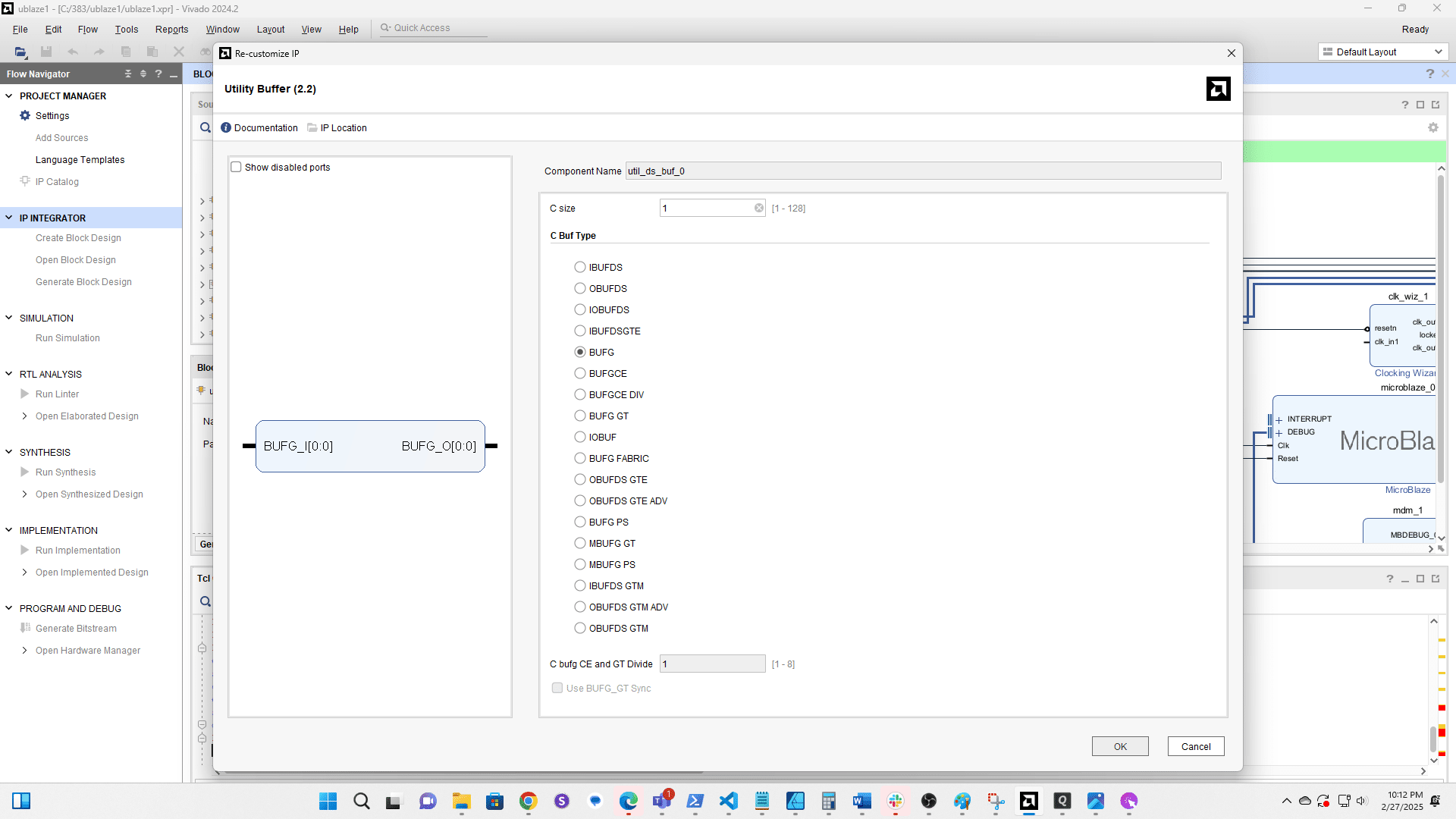The height and width of the screenshot is (819, 1456).
Task: Click Generate Bitstream icon in Flow Navigator
Action: (x=25, y=628)
